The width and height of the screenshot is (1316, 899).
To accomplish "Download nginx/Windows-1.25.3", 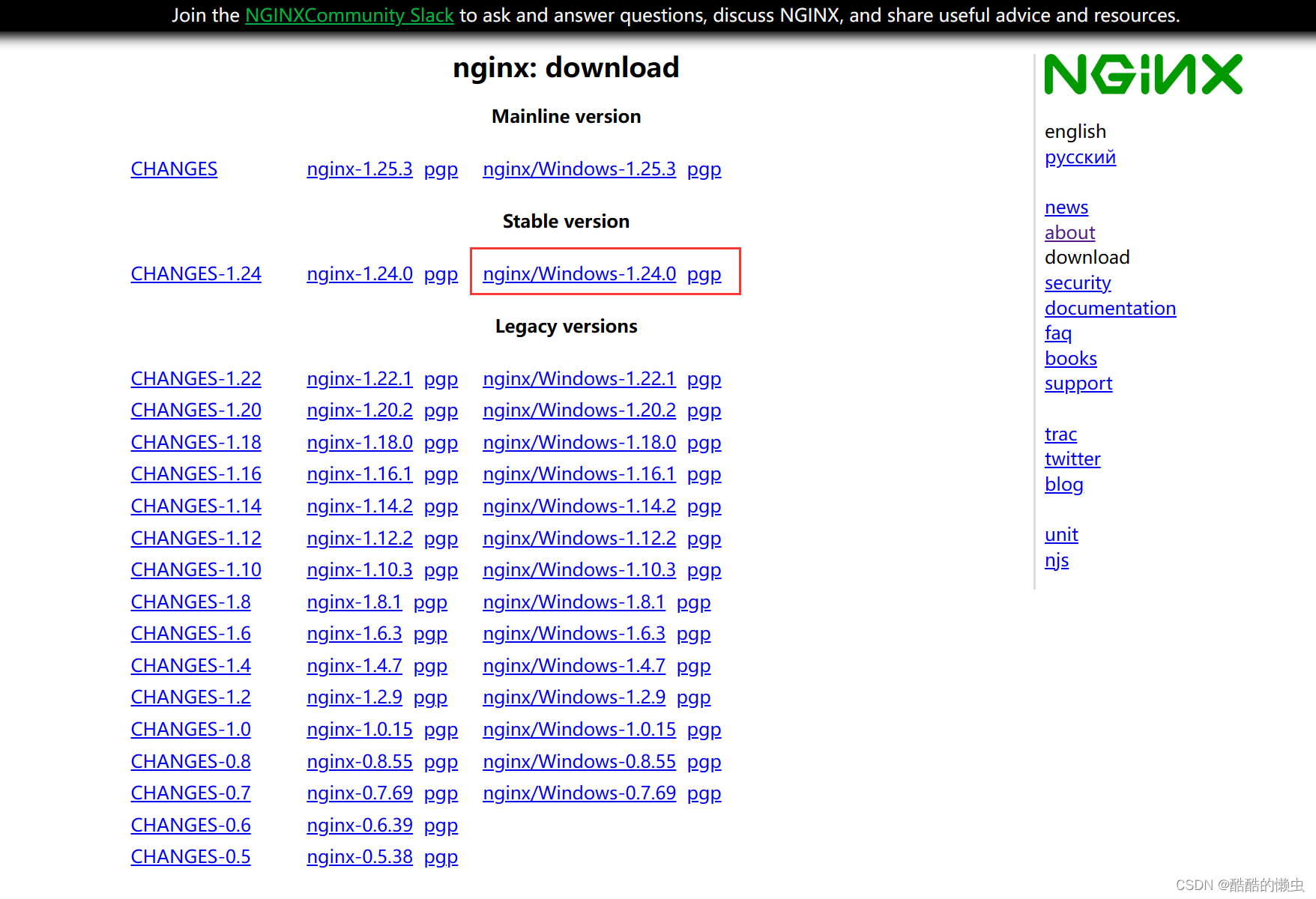I will click(x=579, y=169).
